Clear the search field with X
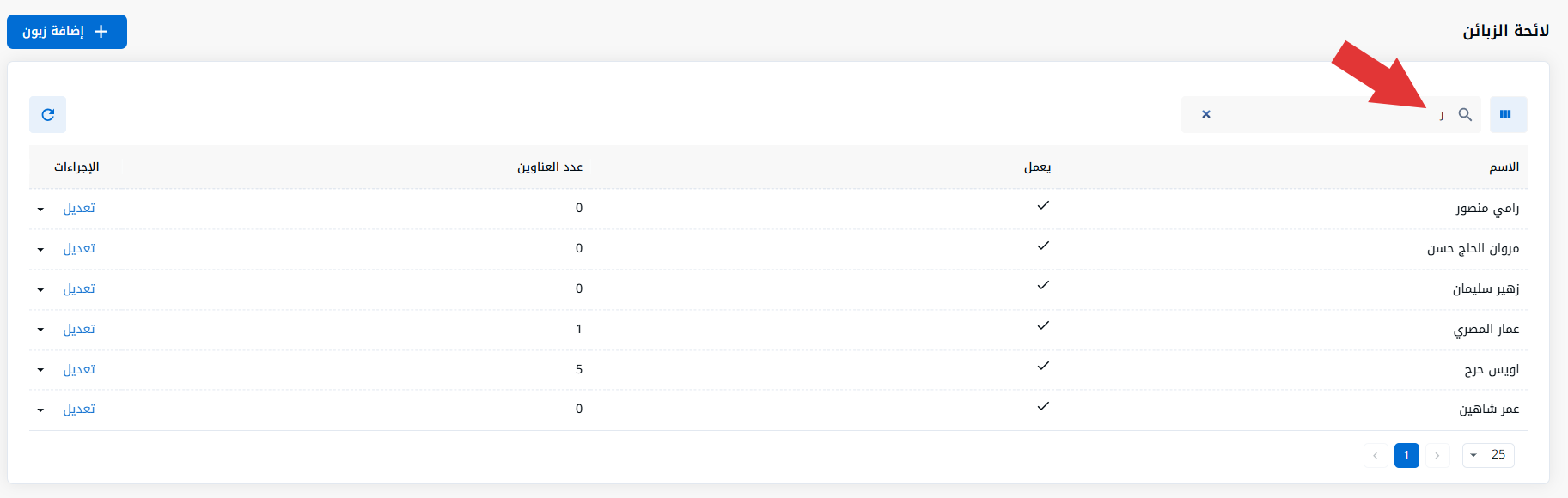This screenshot has width=1568, height=498. click(1205, 114)
